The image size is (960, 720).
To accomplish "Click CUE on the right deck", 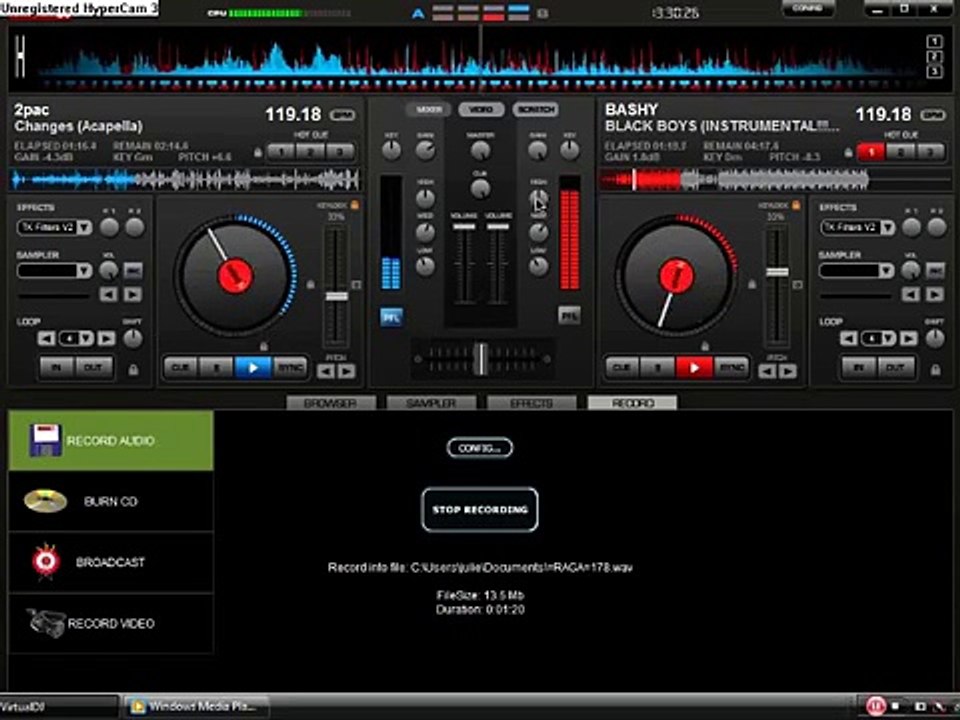I will (x=622, y=367).
